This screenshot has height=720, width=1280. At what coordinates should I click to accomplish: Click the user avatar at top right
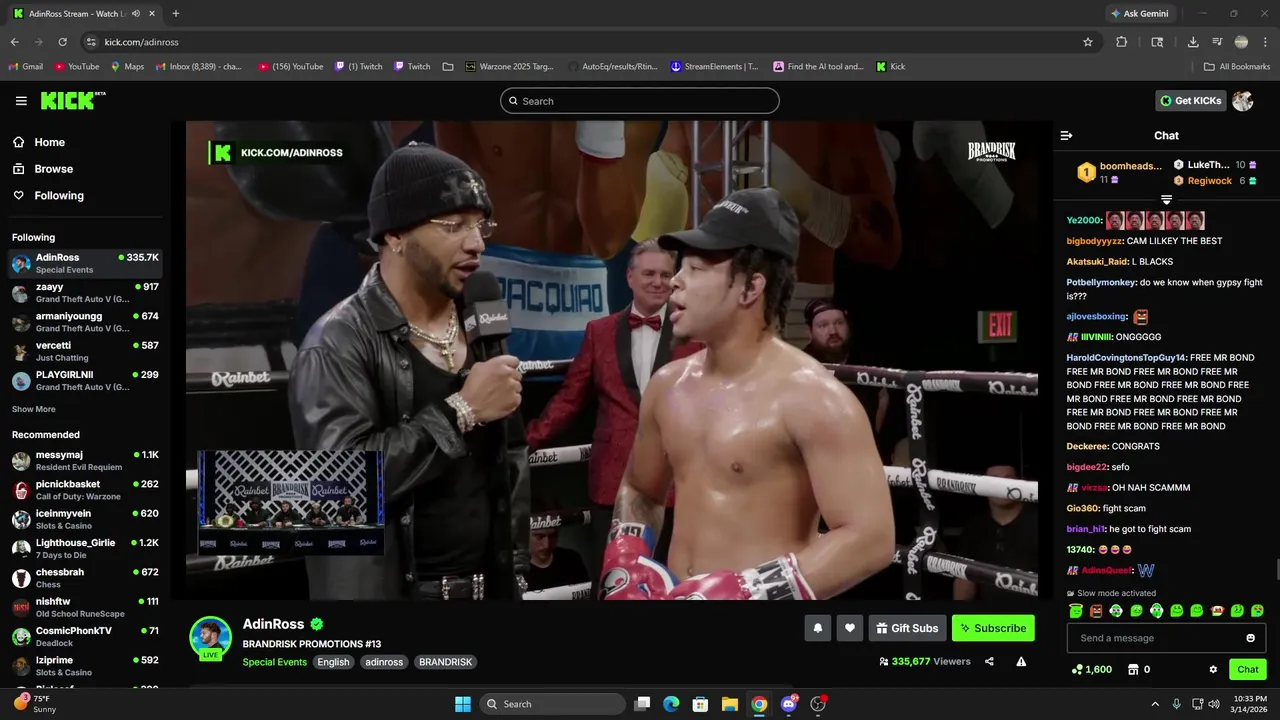(1243, 101)
